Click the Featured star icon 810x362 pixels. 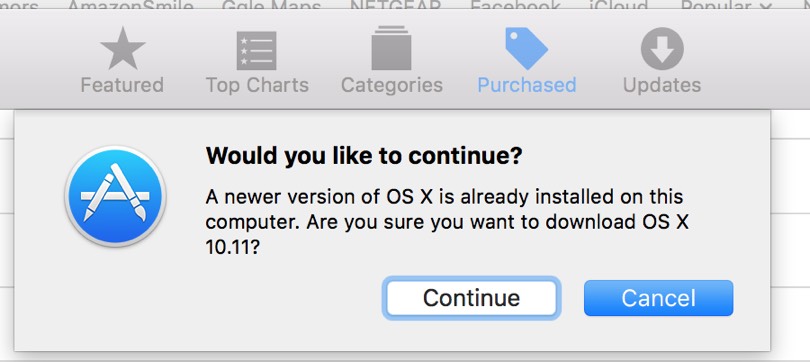(122, 49)
